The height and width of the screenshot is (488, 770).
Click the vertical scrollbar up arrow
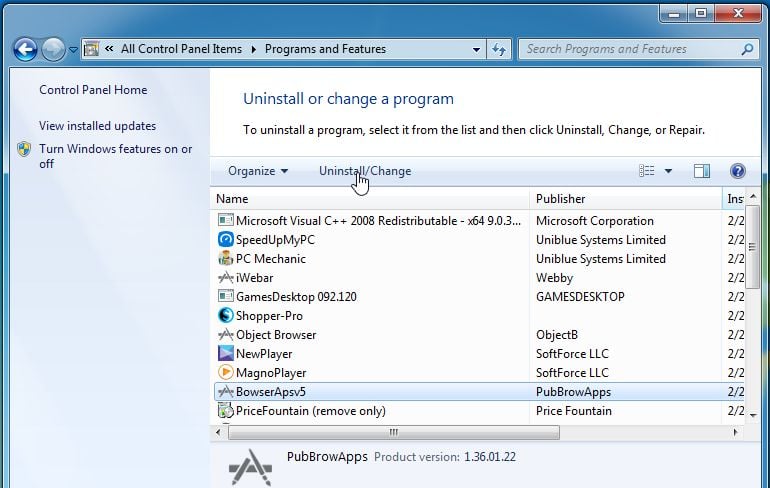(753, 196)
